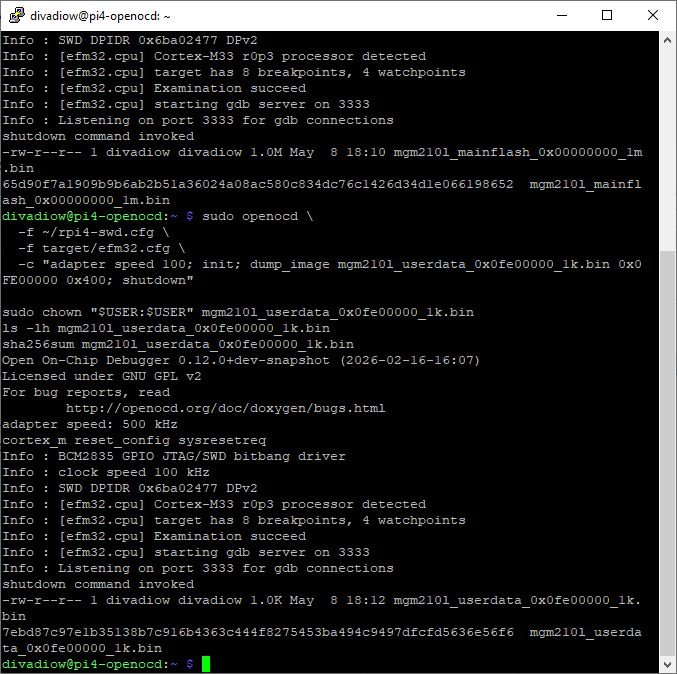Click the 'sudo chown "$USER:$USER"' line
This screenshot has width=677, height=674.
[x=238, y=312]
